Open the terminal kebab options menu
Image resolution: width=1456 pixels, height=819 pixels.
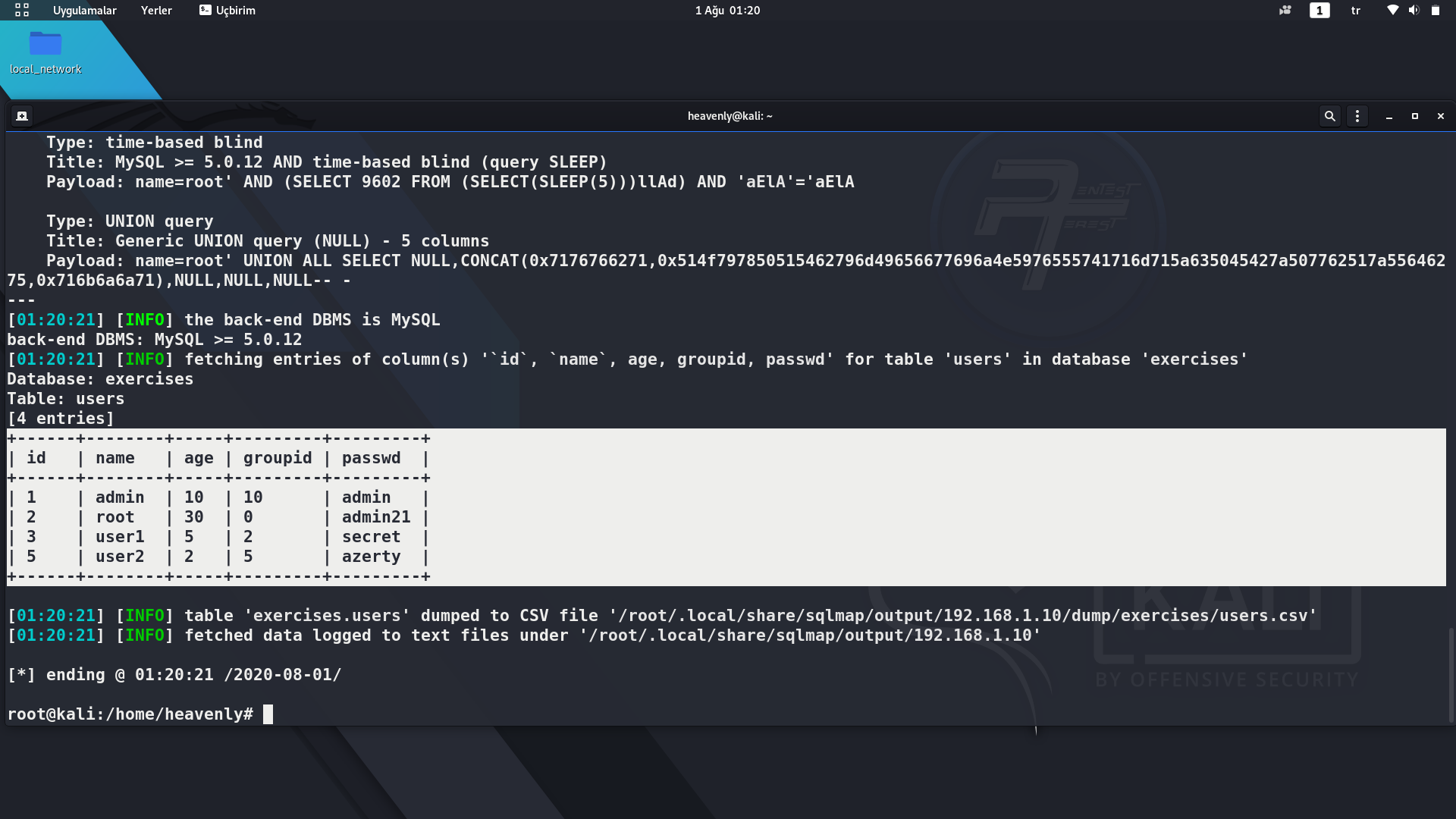1357,115
